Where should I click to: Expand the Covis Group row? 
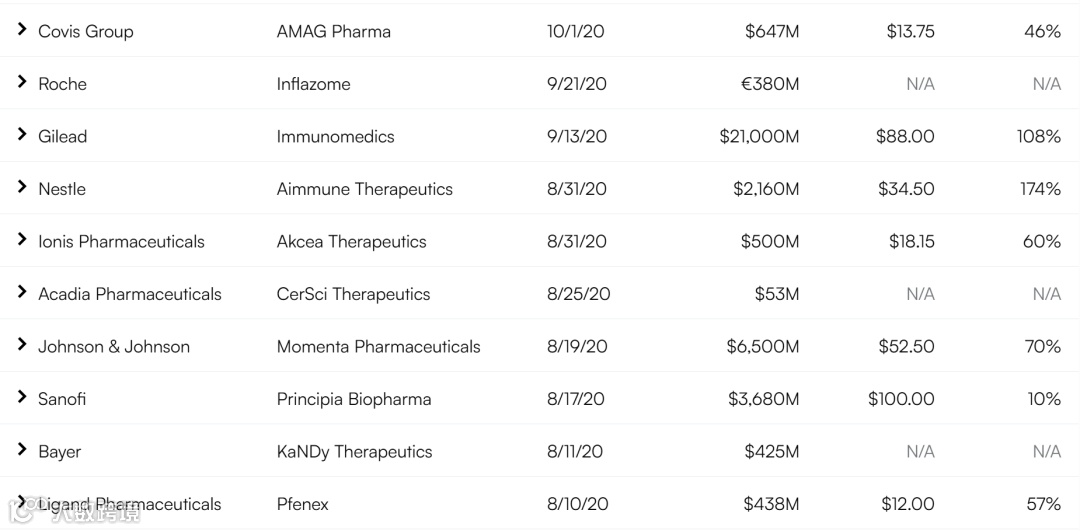[21, 30]
